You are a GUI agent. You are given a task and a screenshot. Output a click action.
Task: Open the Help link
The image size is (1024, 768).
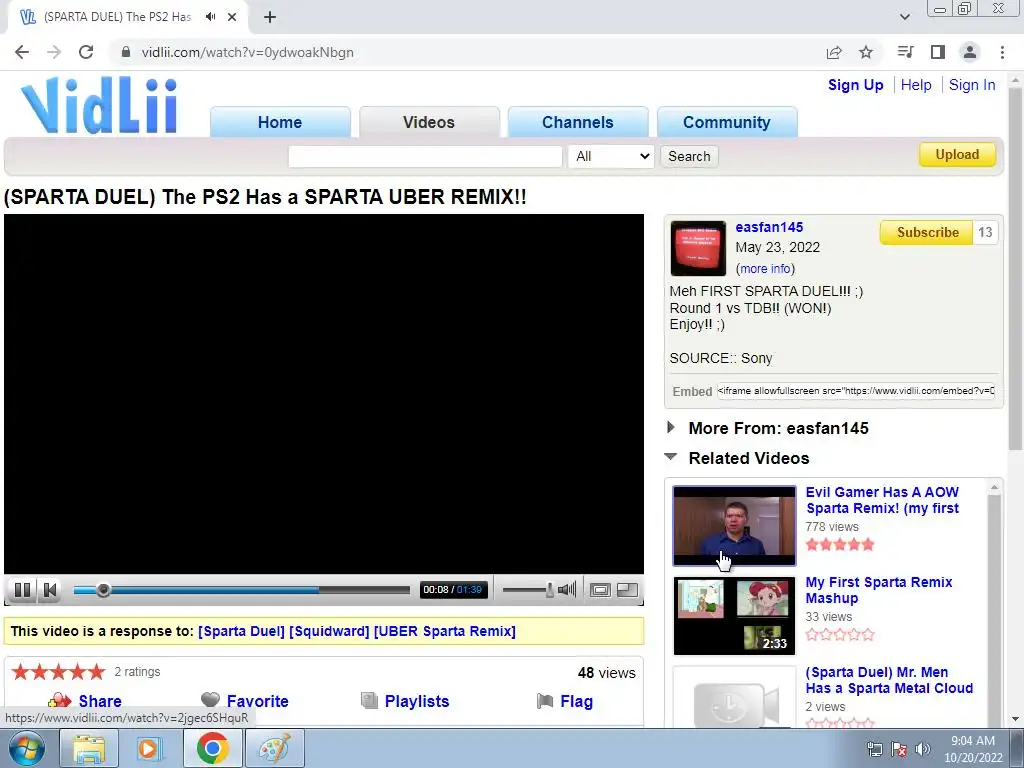pyautogui.click(x=916, y=85)
